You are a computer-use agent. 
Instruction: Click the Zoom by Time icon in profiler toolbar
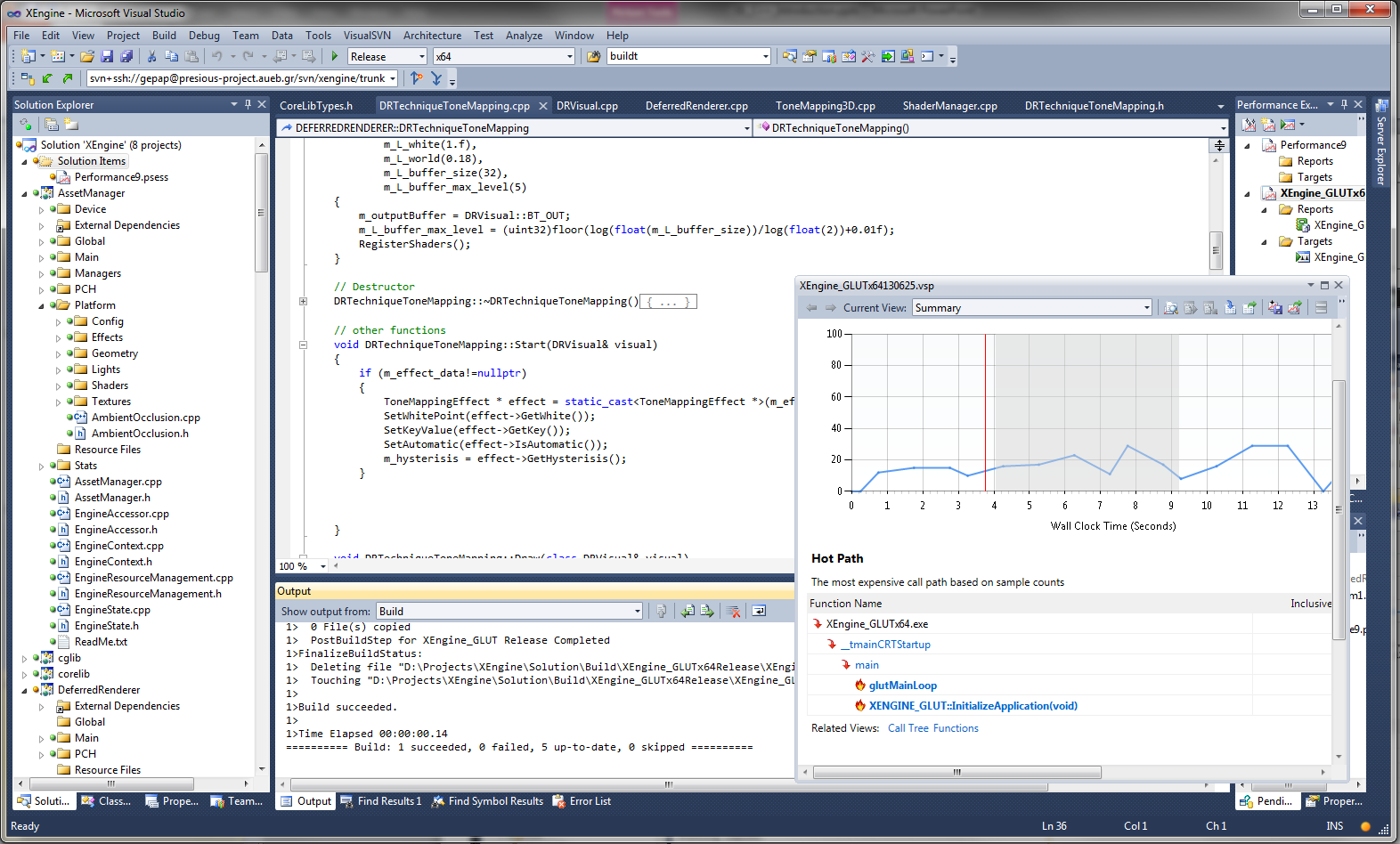click(x=1171, y=307)
